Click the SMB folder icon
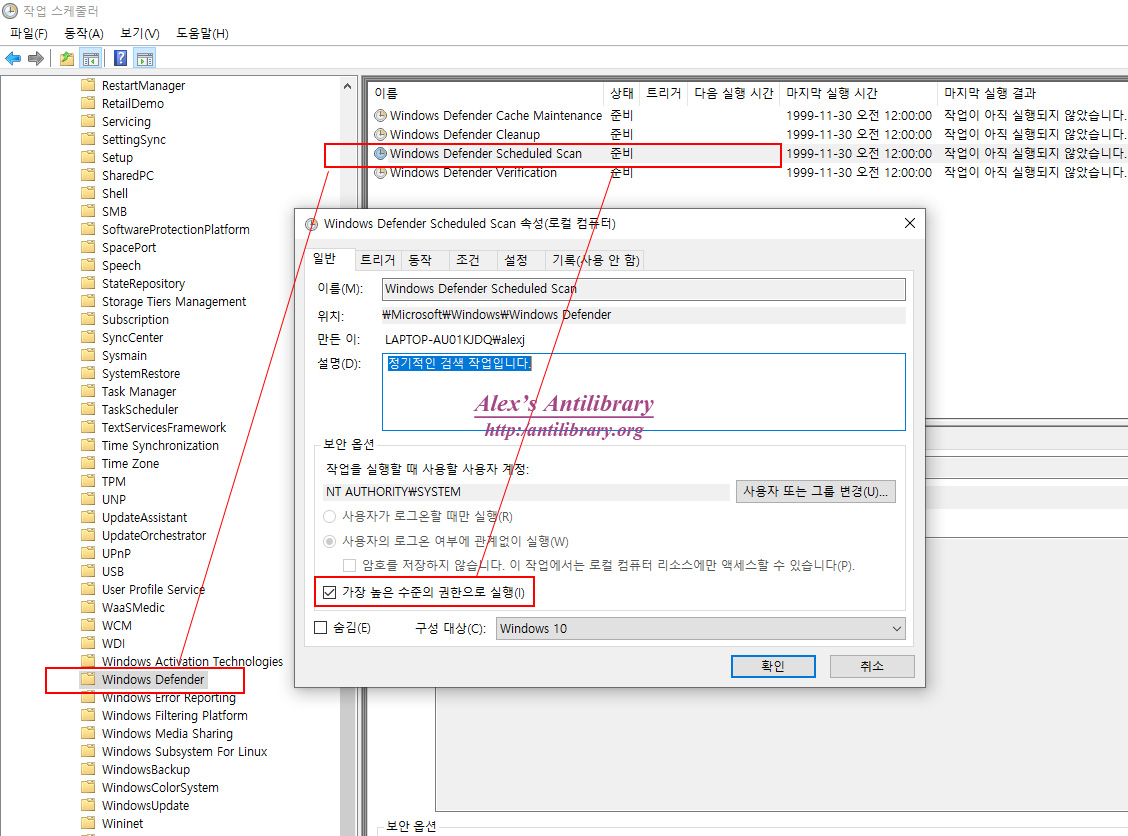This screenshot has height=836, width=1128. pos(88,211)
